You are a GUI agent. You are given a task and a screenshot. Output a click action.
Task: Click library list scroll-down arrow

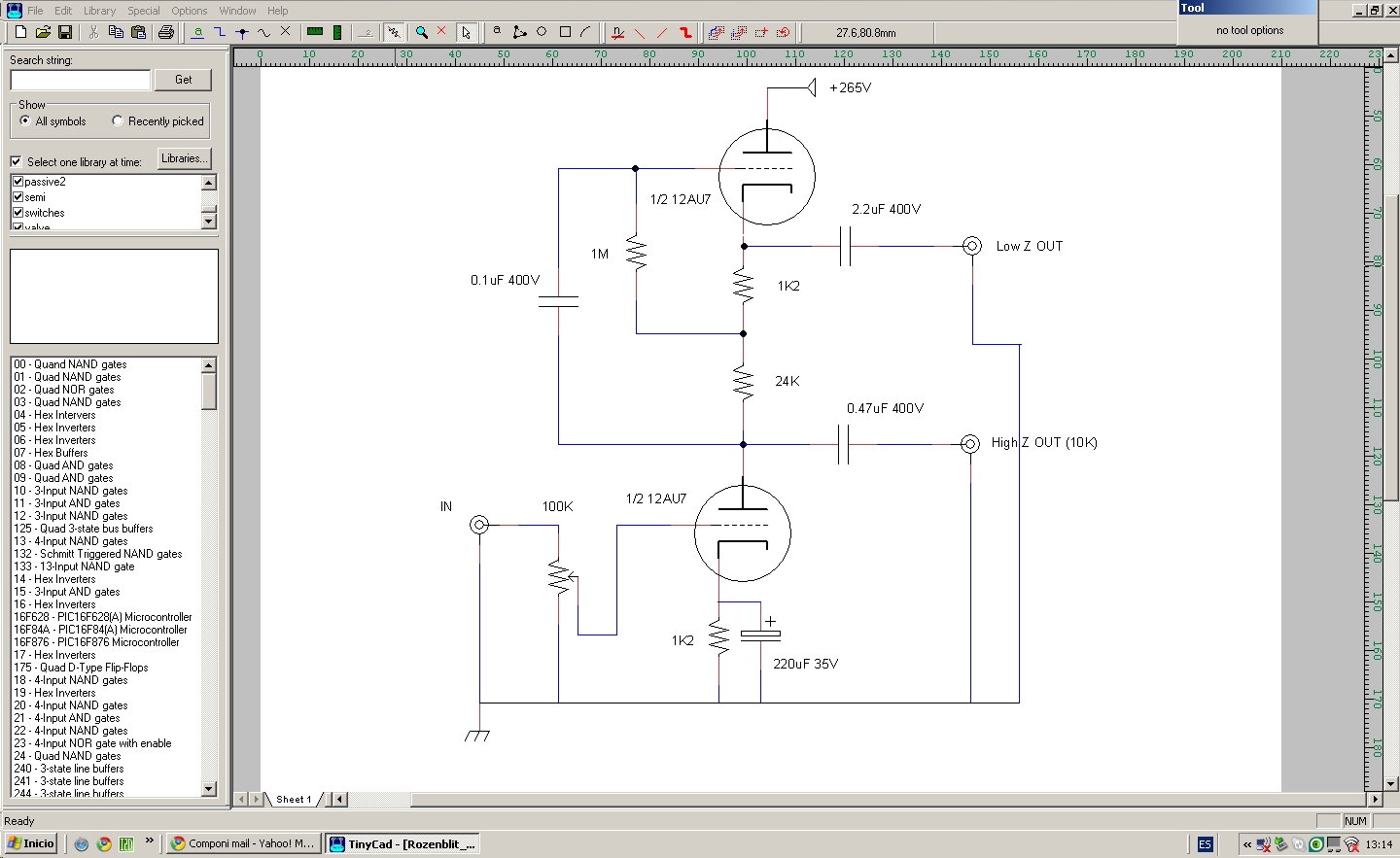pos(208,222)
